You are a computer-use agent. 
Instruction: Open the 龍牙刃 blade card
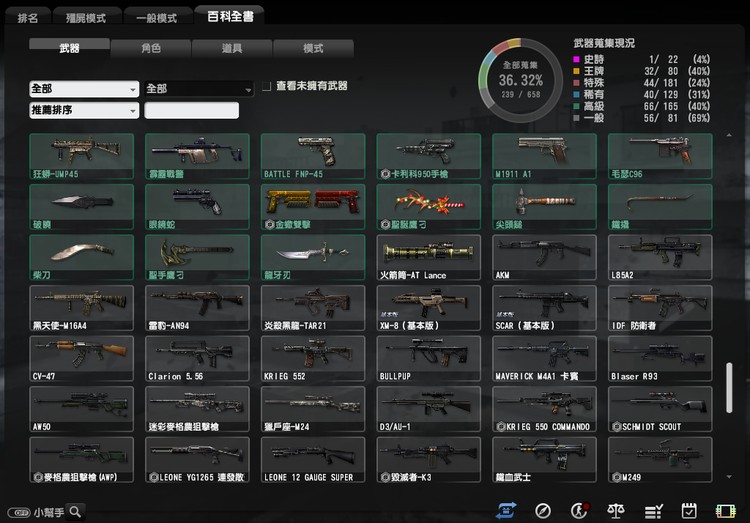313,257
